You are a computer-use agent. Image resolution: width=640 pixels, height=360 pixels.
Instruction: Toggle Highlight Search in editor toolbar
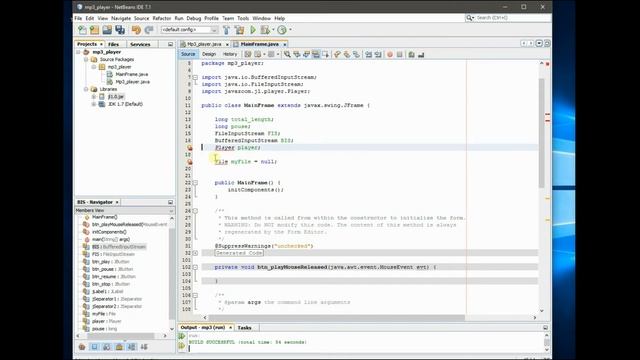click(x=316, y=54)
